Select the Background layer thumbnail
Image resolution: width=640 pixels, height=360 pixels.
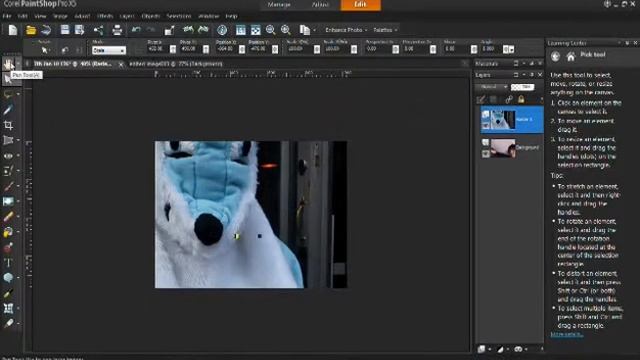coord(503,147)
